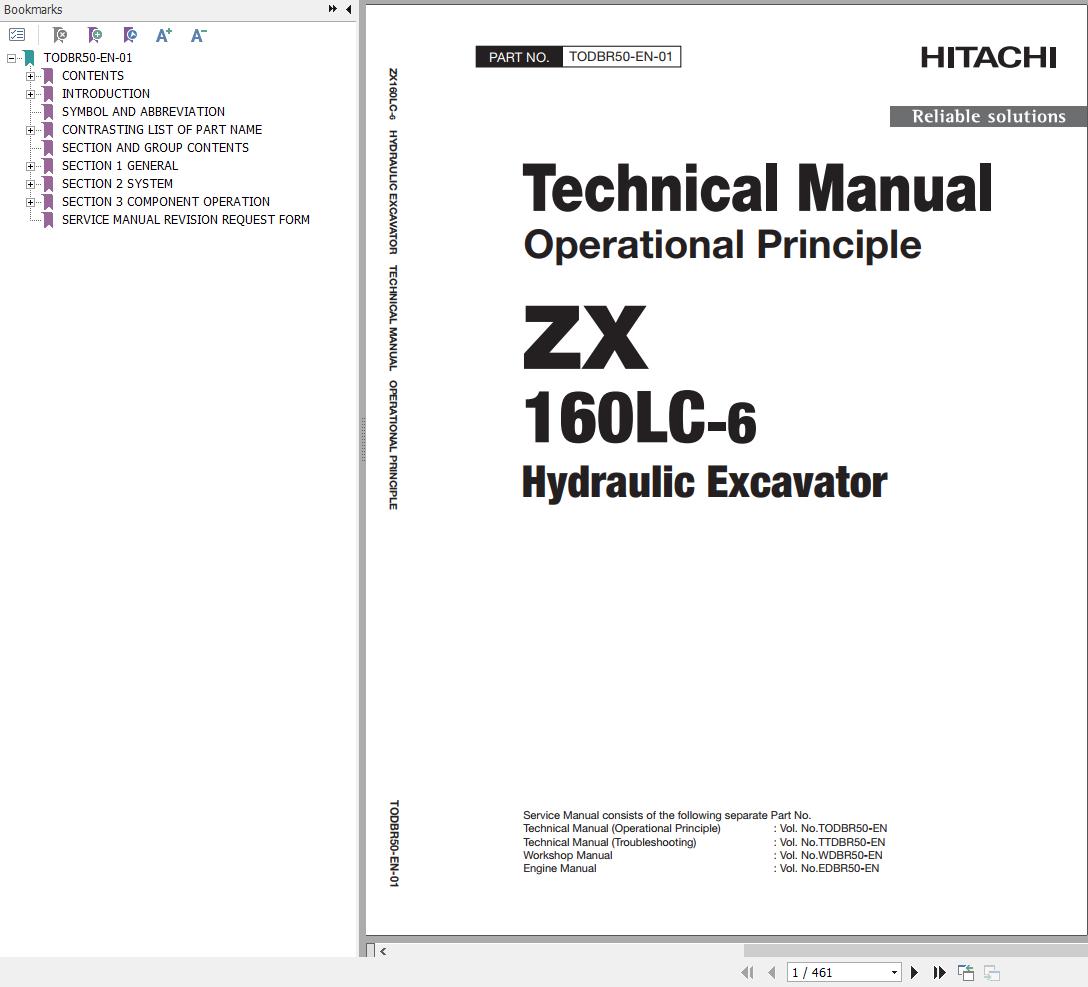Click the Bookmarks panel title
Screen dimensions: 1088x987
point(33,10)
